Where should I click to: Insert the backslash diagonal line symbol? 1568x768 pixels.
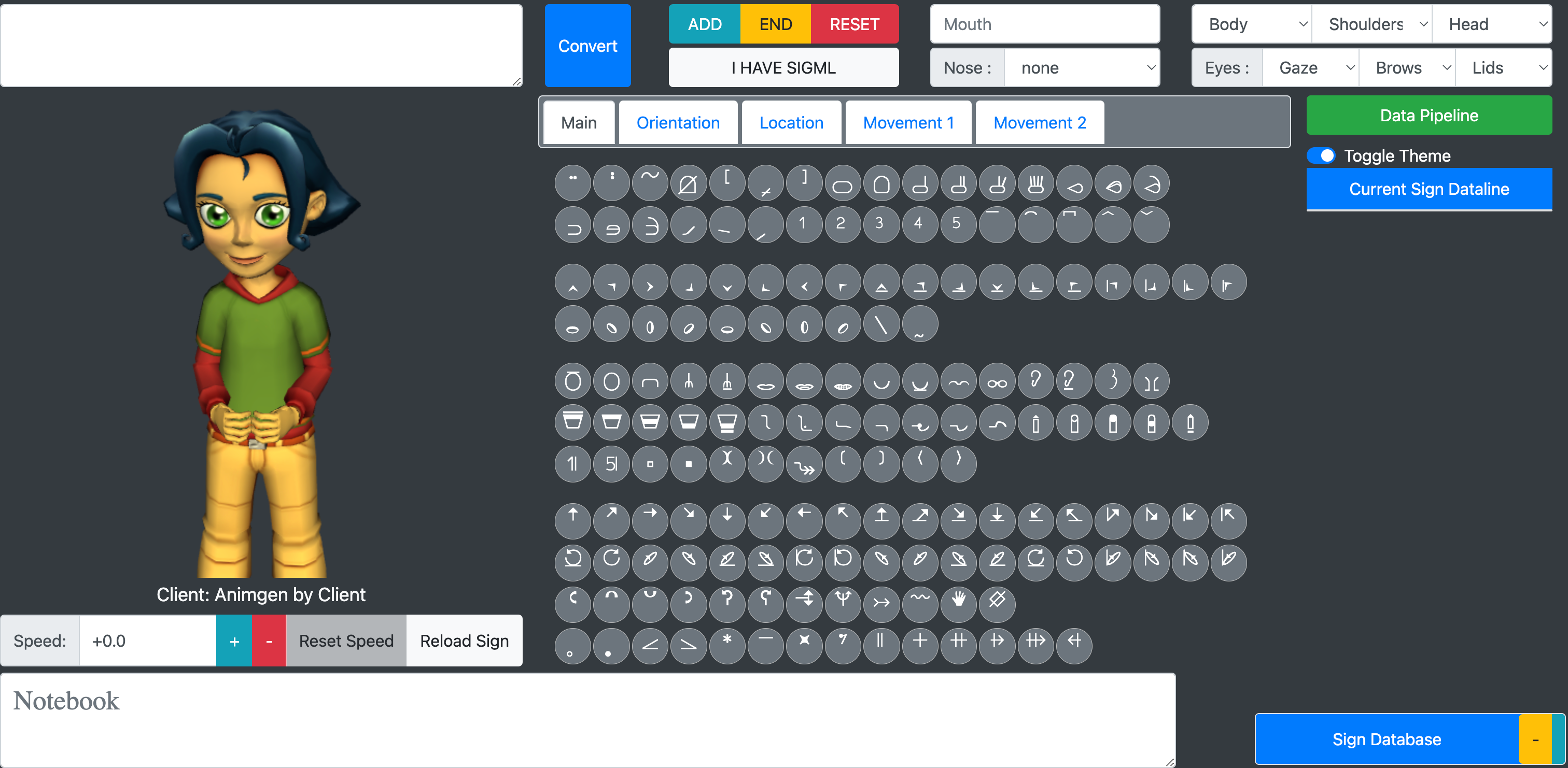click(881, 324)
